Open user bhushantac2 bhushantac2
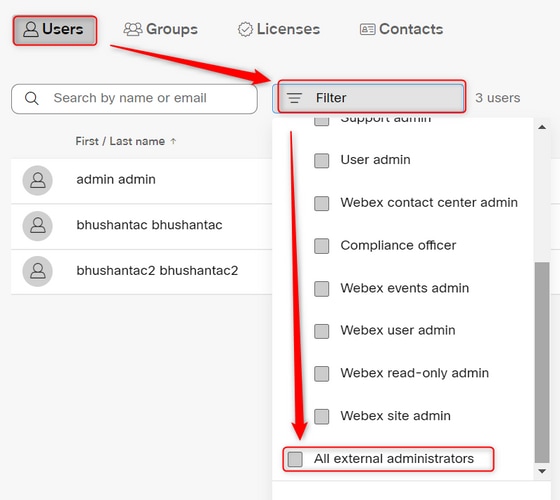The image size is (560, 500). (x=157, y=271)
